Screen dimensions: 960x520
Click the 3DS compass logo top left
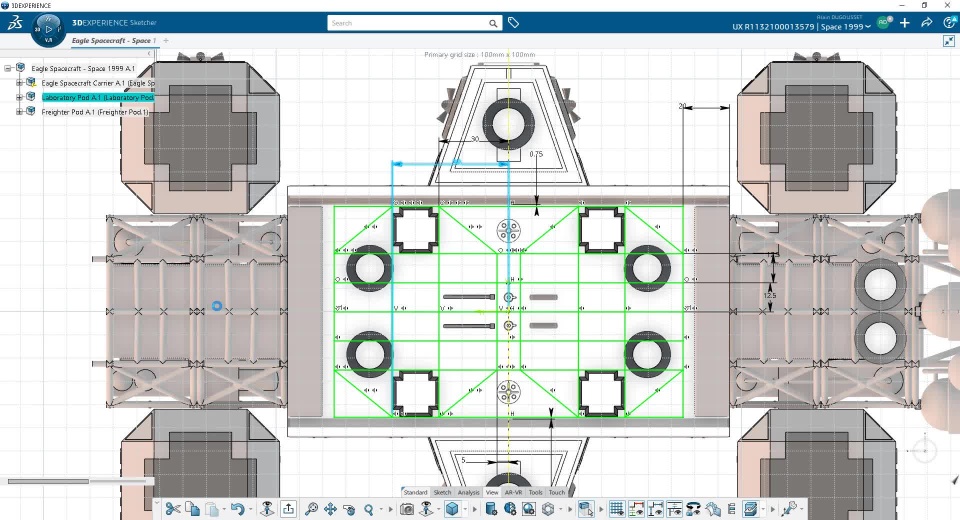(15, 23)
